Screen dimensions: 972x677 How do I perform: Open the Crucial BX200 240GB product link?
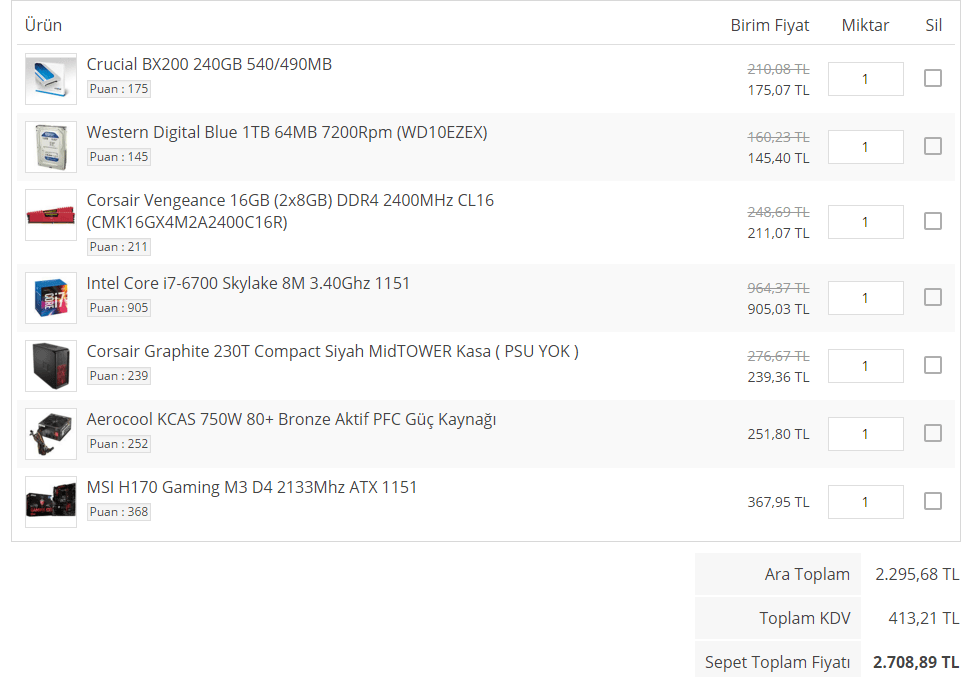(x=209, y=64)
